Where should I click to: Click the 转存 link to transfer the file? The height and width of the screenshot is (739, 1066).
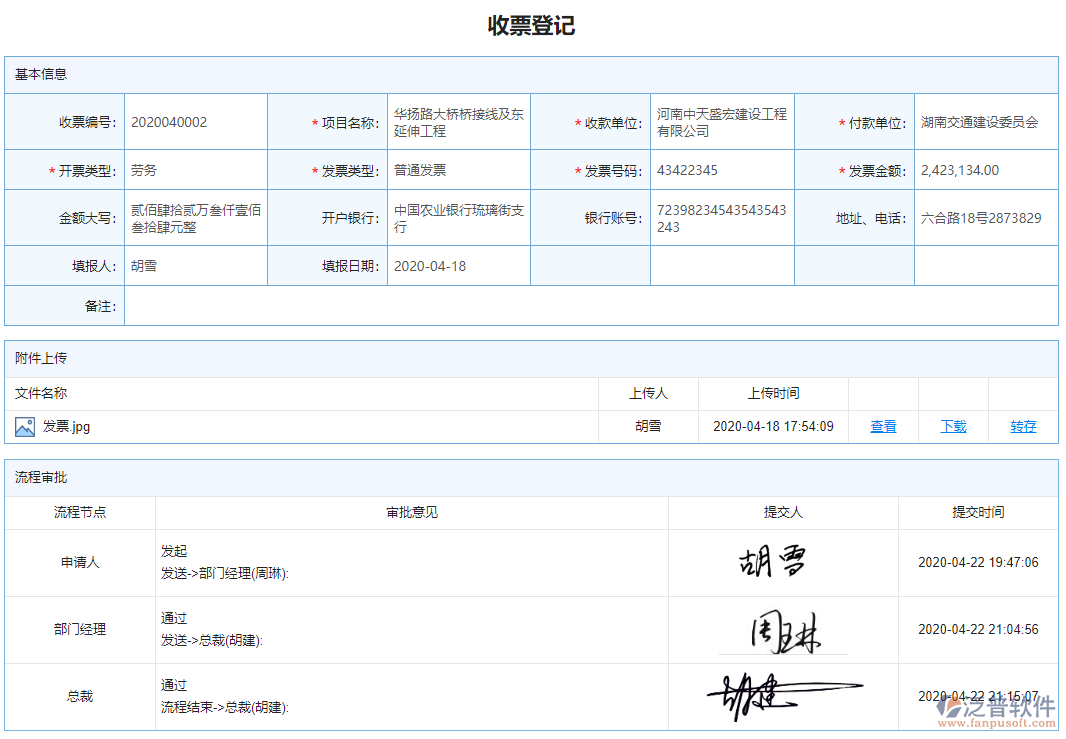point(1022,426)
